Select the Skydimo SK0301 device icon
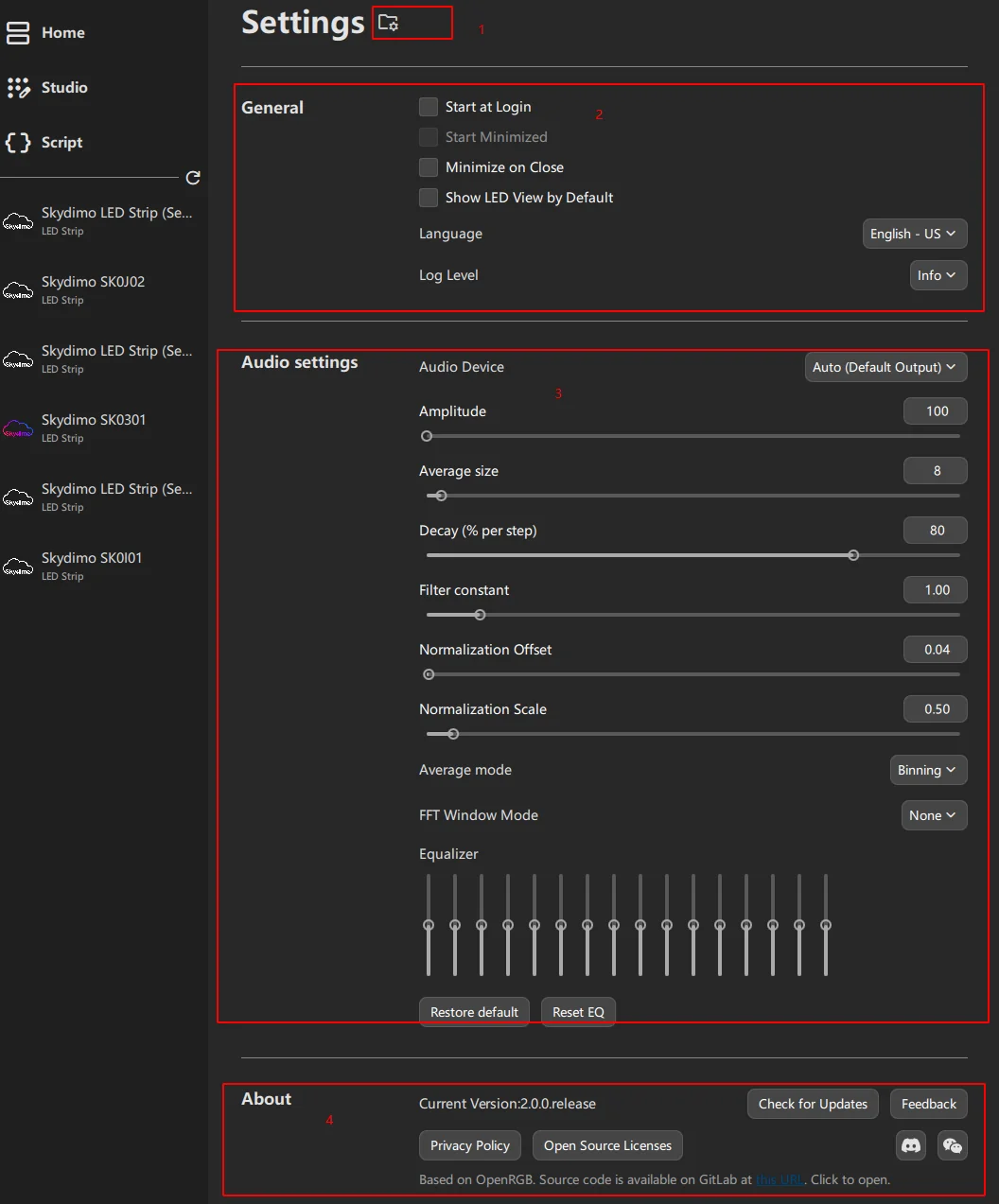The width and height of the screenshot is (999, 1204). coord(18,428)
